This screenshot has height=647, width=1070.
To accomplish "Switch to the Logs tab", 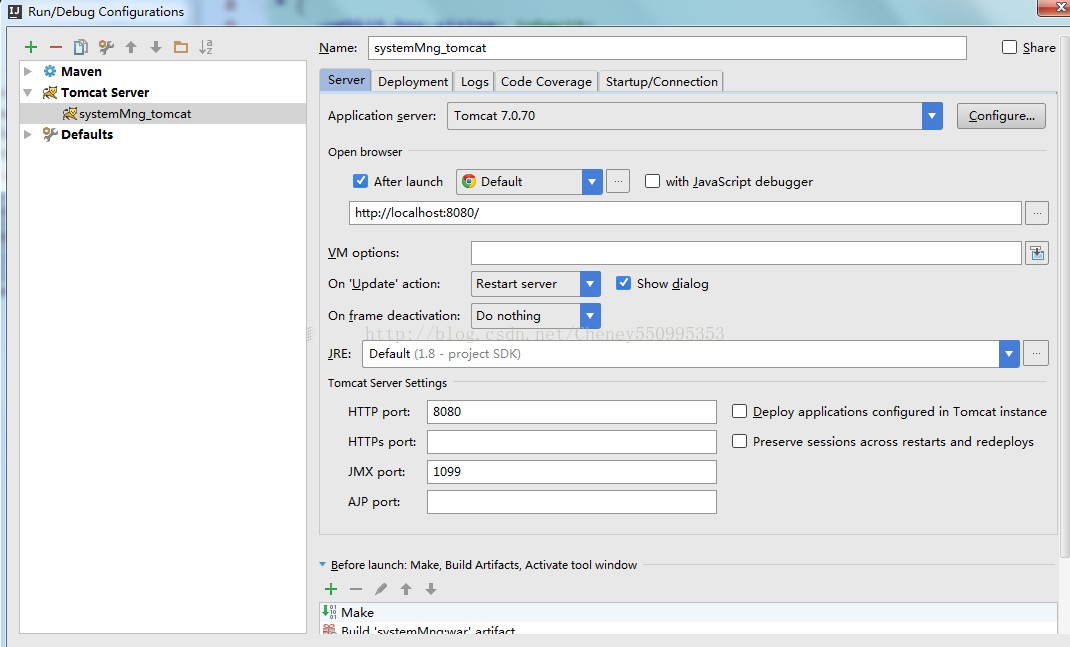I will pos(474,81).
